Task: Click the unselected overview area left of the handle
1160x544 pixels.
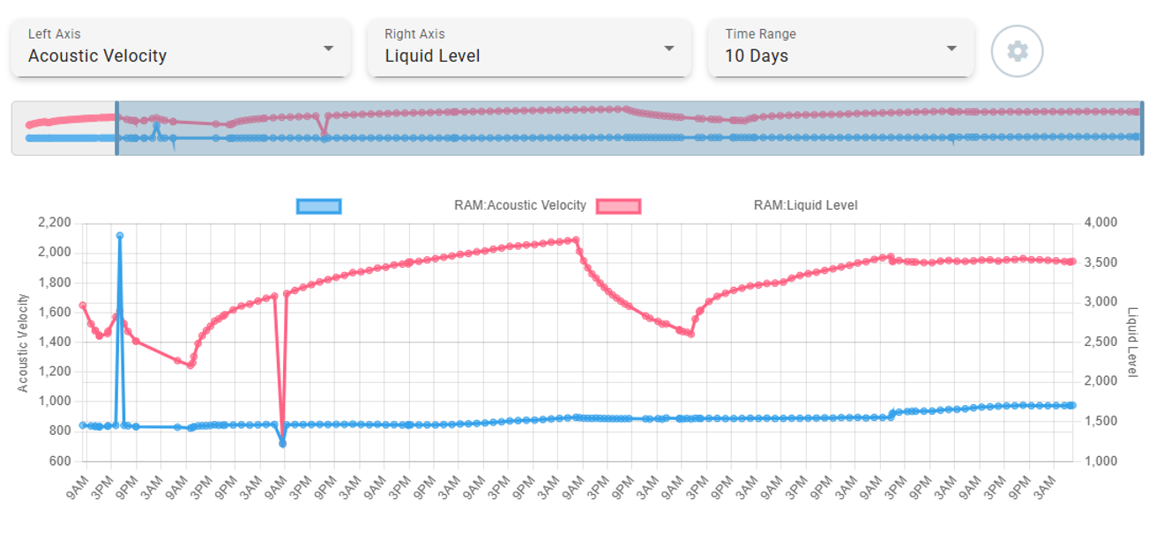Action: (65, 128)
